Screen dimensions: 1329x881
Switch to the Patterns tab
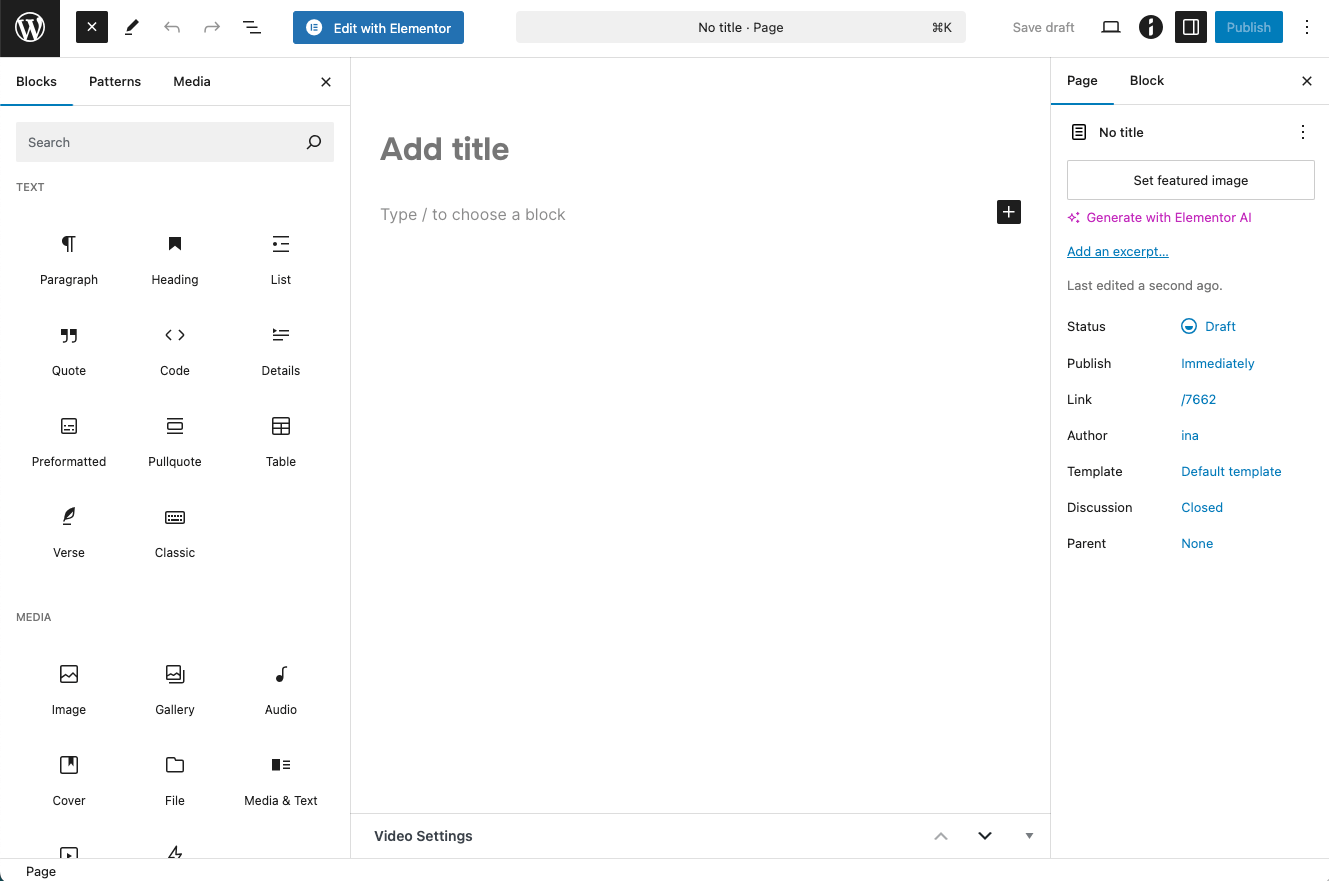coord(115,82)
